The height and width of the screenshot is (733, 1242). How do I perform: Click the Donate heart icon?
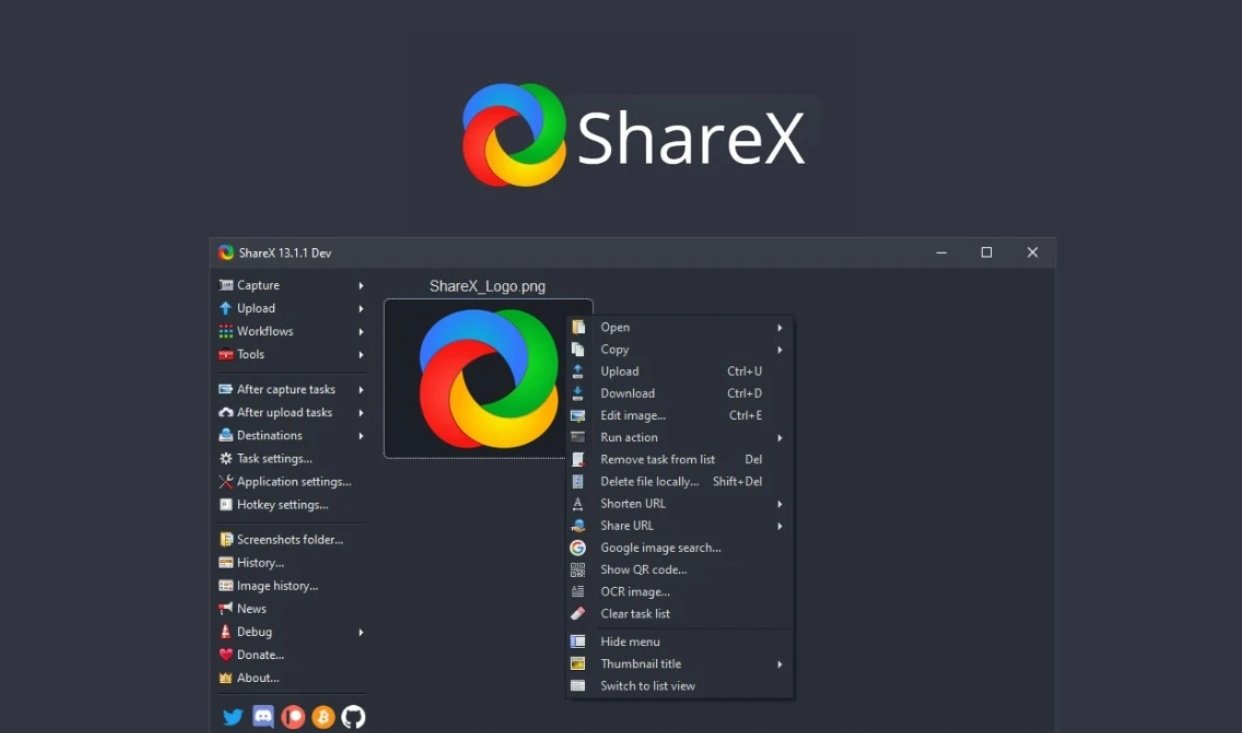(226, 655)
